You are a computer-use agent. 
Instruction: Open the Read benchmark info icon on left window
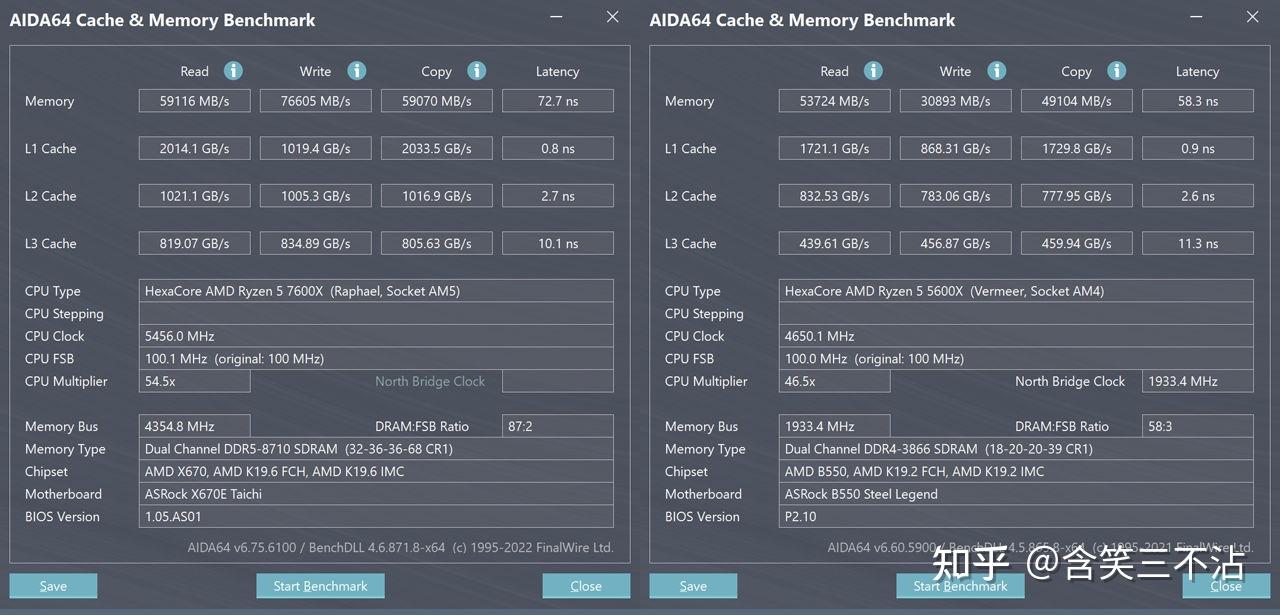(233, 71)
